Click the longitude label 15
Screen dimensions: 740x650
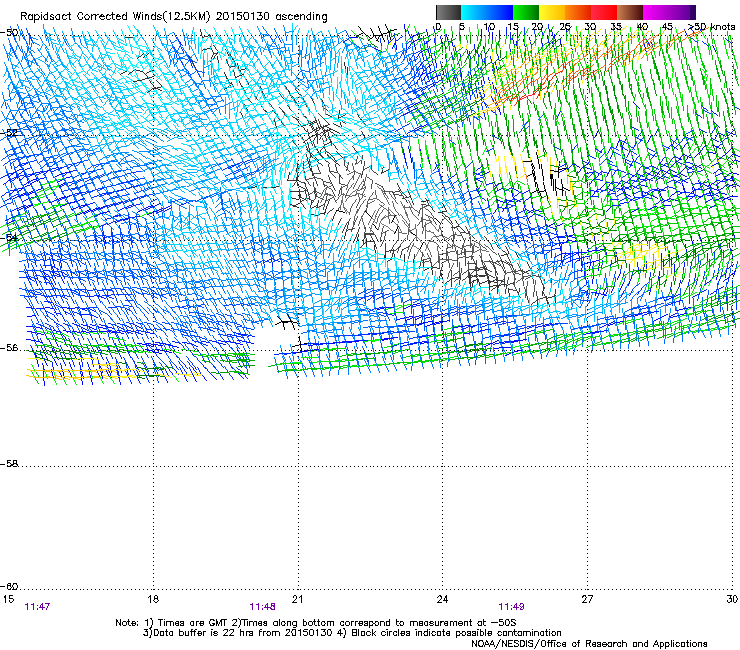(8, 599)
